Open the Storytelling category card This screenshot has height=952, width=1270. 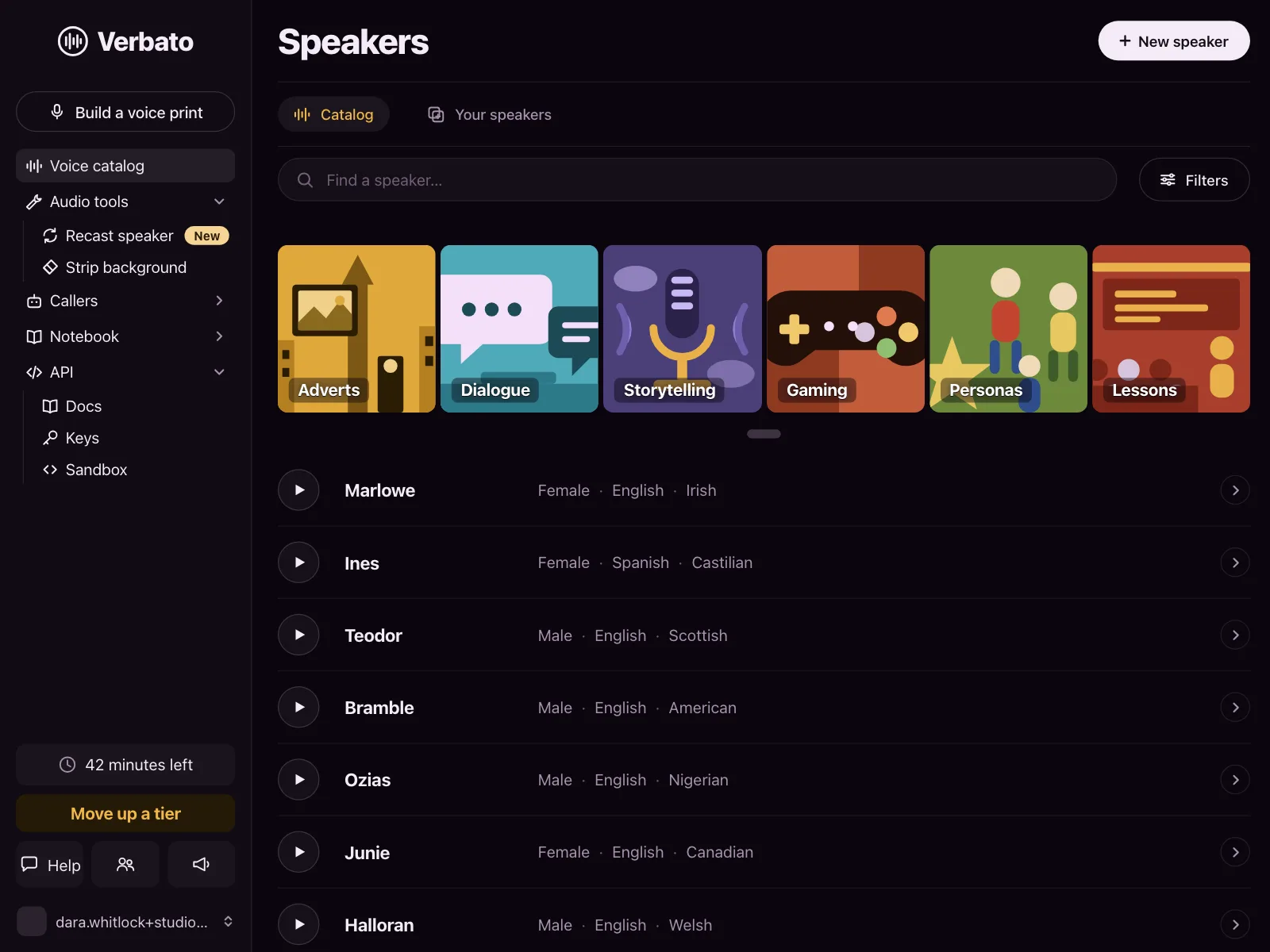[683, 328]
